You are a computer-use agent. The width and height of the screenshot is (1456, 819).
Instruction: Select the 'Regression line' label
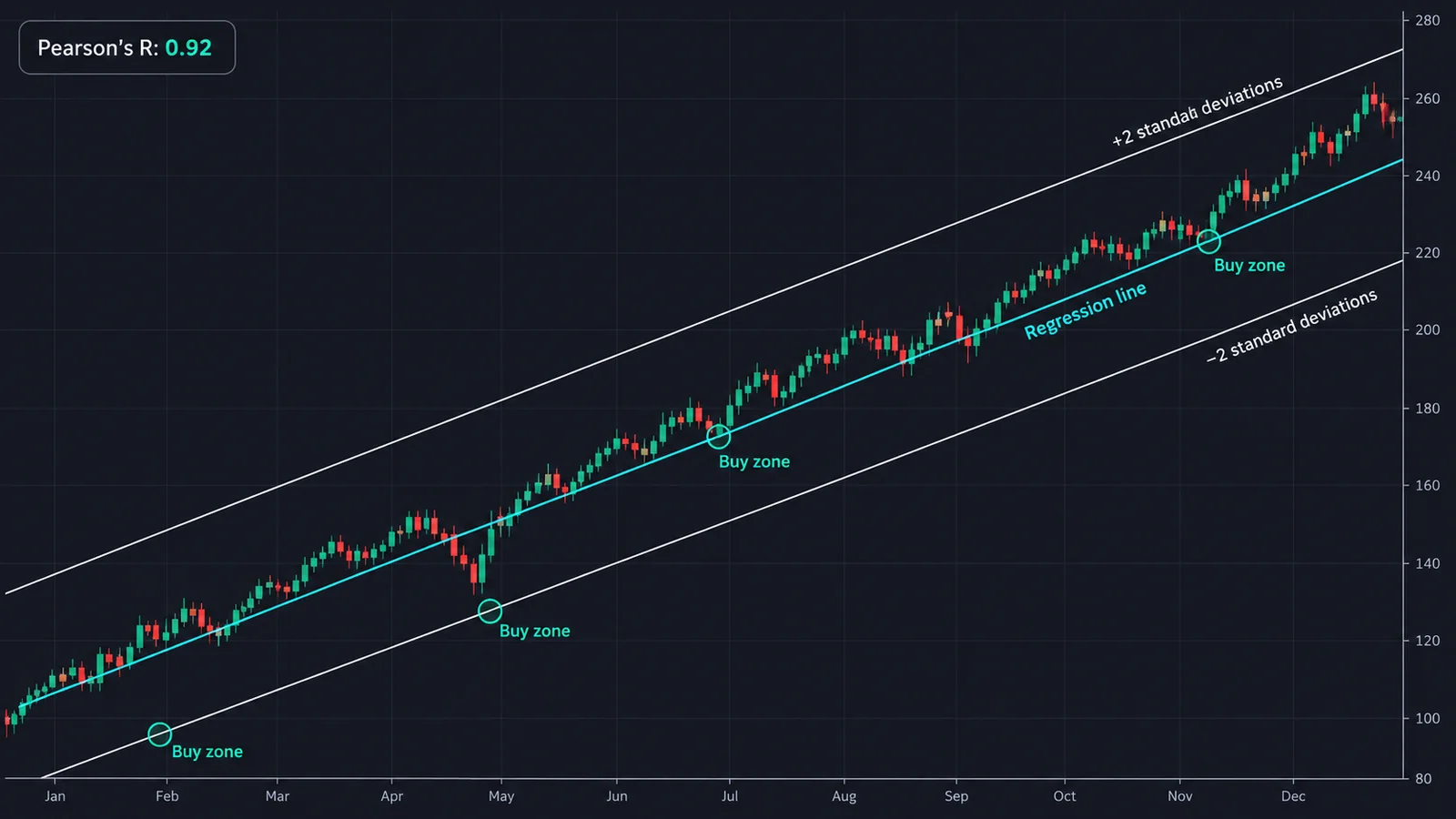pos(1086,310)
